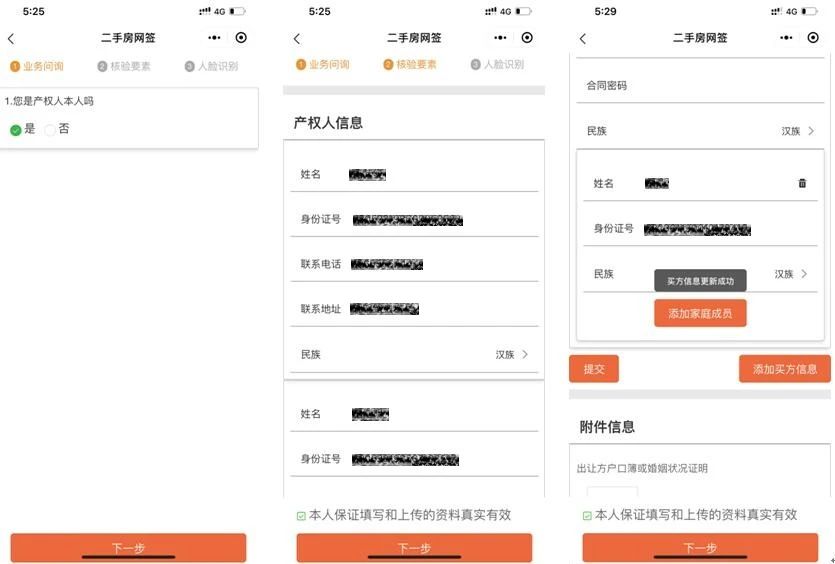Viewport: 835px width, 564px height.
Task: Select step 人脸识别 in middle screen
Action: coord(497,64)
